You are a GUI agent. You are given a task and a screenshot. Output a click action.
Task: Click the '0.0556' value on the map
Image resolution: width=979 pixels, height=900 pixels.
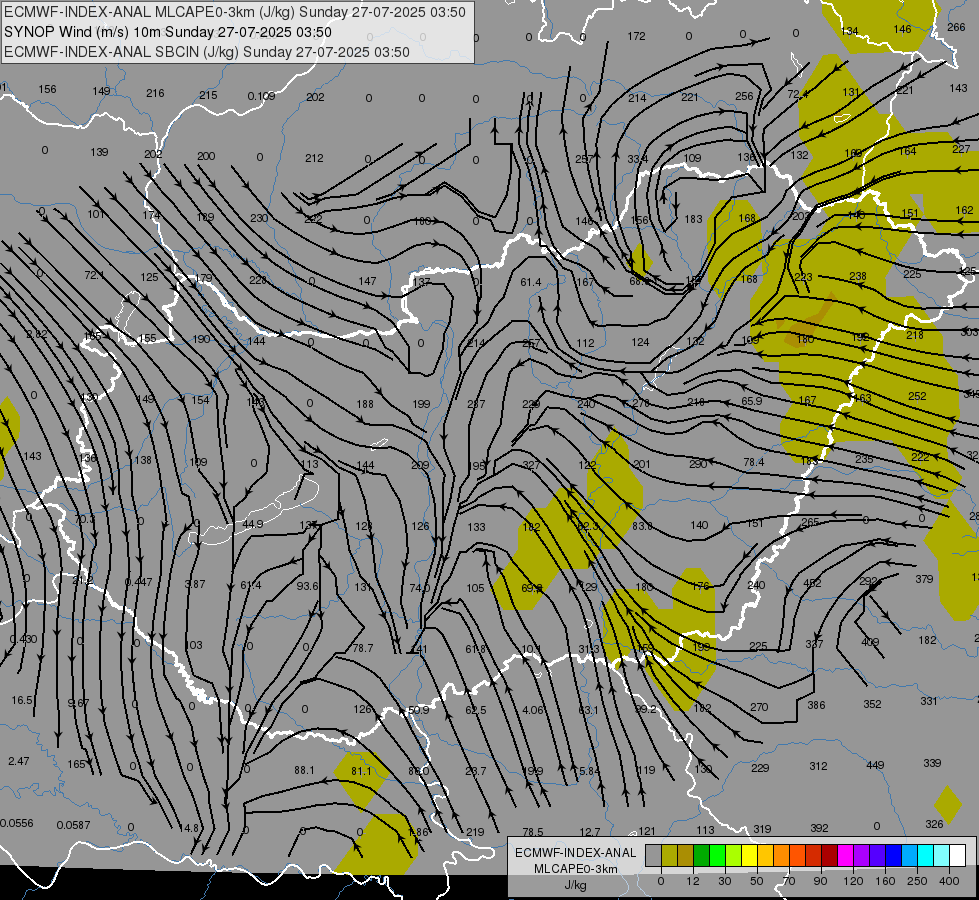coord(17,823)
